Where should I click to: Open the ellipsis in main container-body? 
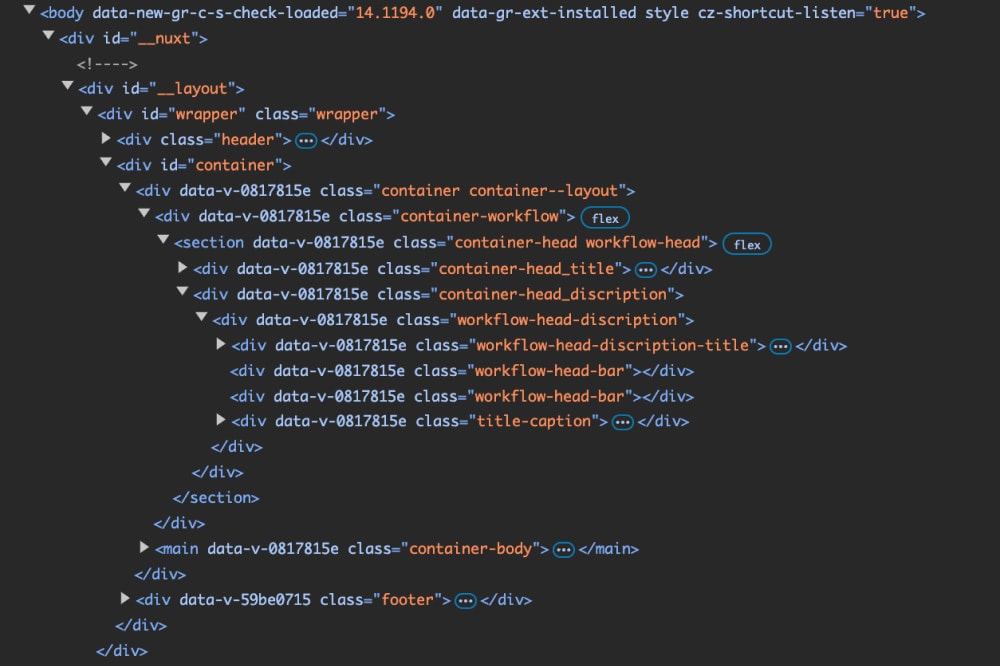coord(563,549)
